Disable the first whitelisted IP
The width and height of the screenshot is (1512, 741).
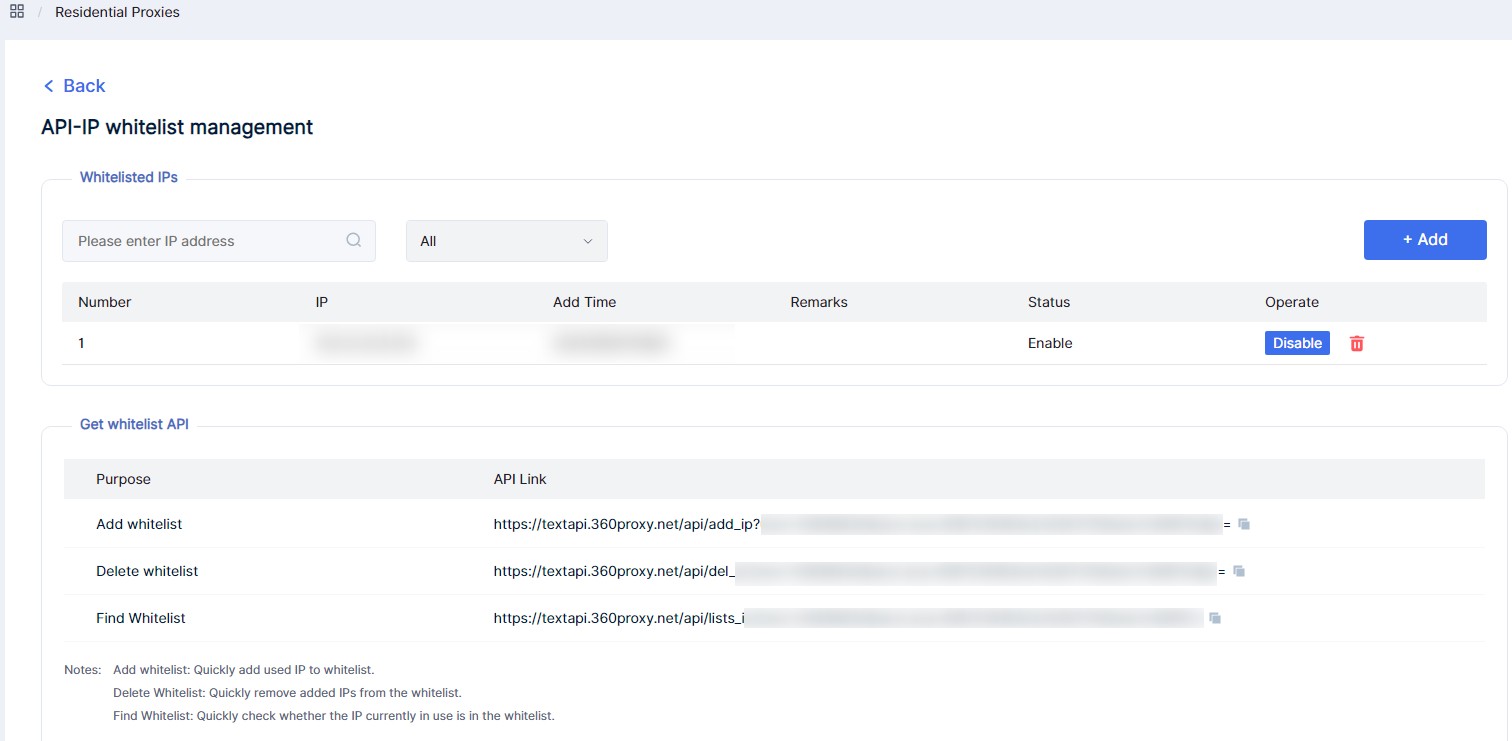pyautogui.click(x=1297, y=343)
